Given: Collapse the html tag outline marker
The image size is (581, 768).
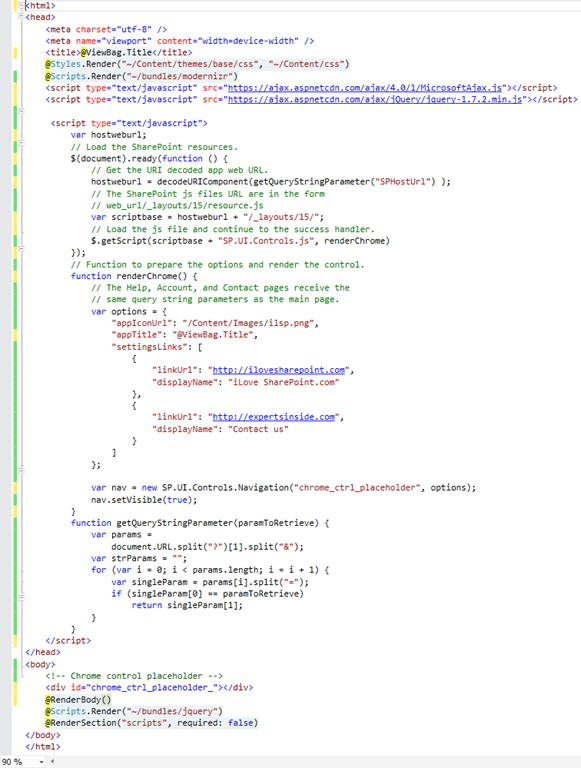Looking at the screenshot, I should pos(21,5).
